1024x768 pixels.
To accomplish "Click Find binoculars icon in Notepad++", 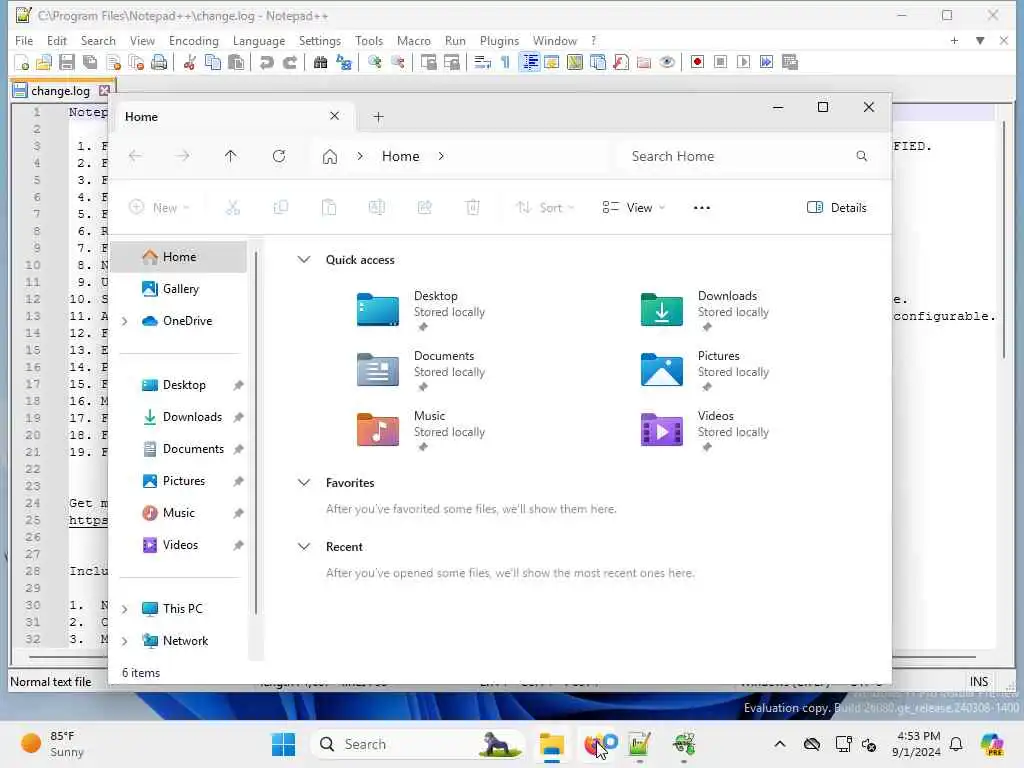I will (321, 63).
